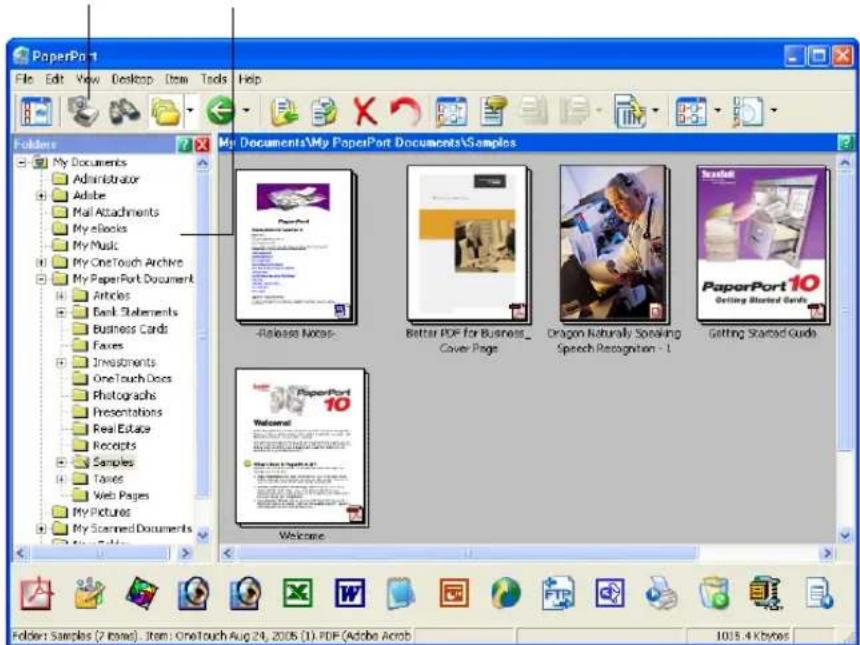
Task: Click the page with yellow note icon
Action: 493,111
